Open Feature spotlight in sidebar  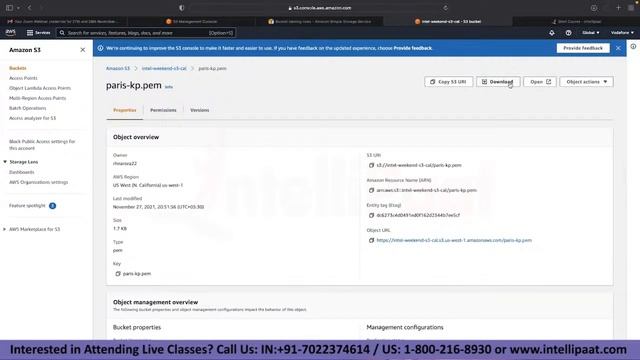tap(27, 206)
